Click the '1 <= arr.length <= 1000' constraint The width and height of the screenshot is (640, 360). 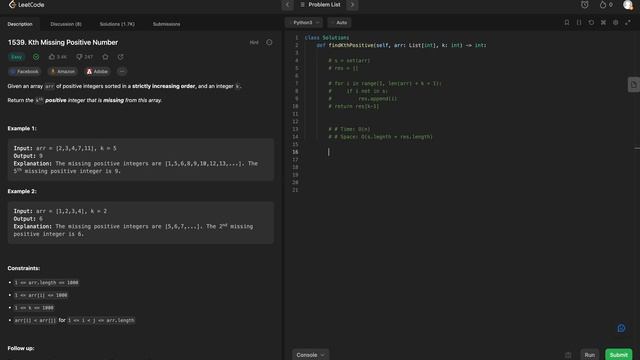pyautogui.click(x=46, y=282)
